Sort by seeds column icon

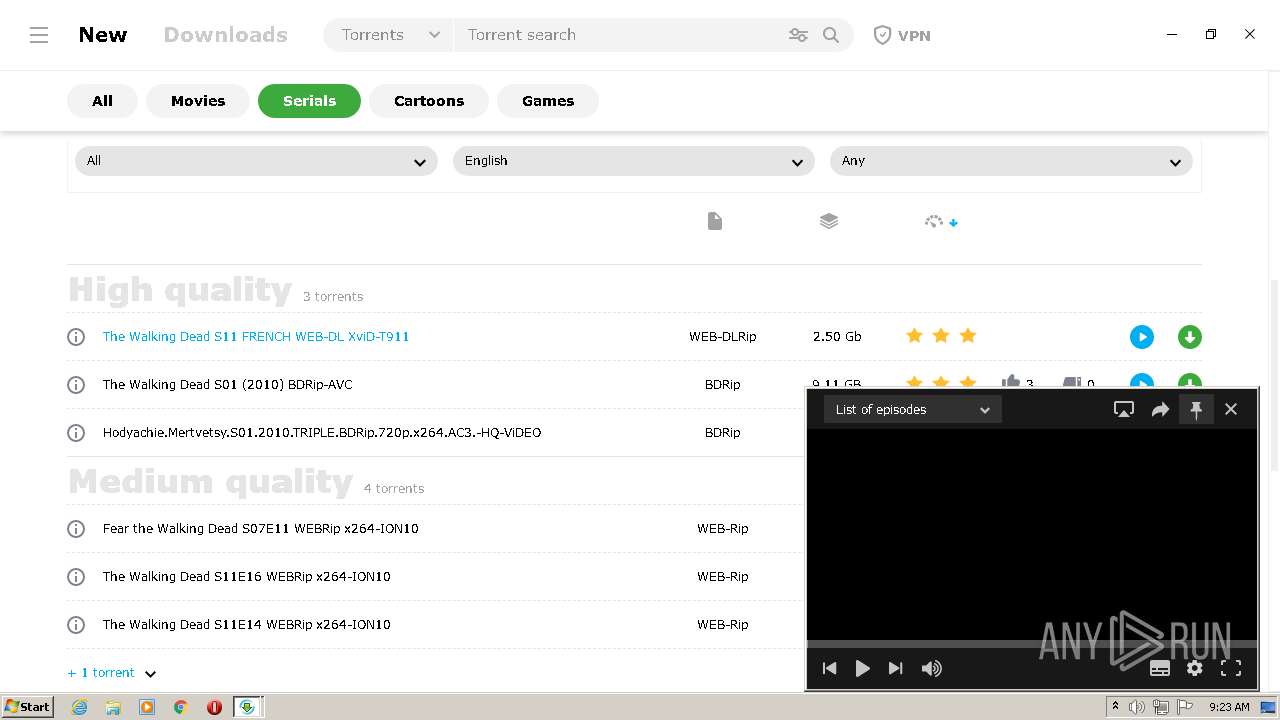pyautogui.click(x=941, y=222)
